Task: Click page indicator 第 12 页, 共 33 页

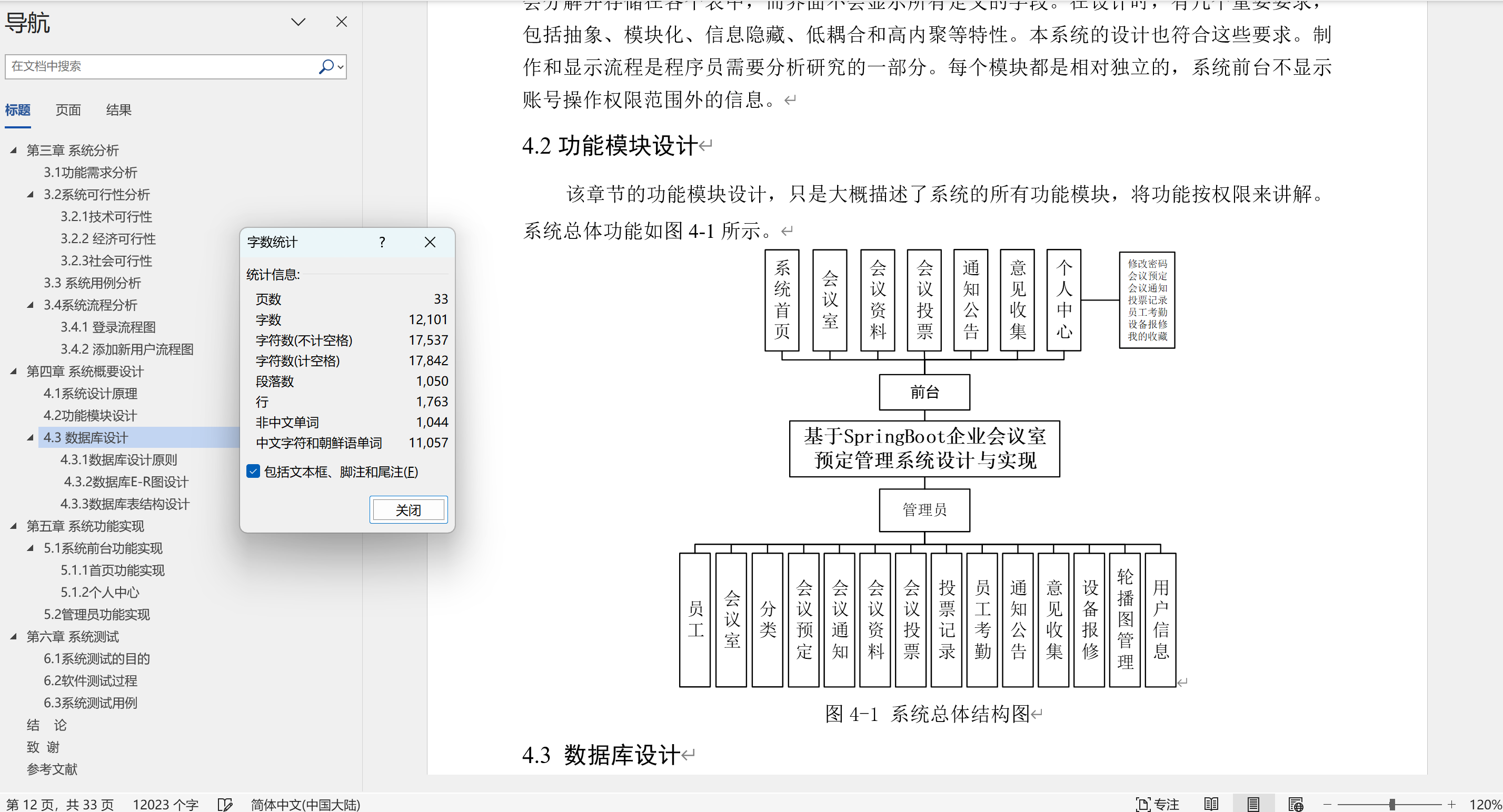Action: 60,805
